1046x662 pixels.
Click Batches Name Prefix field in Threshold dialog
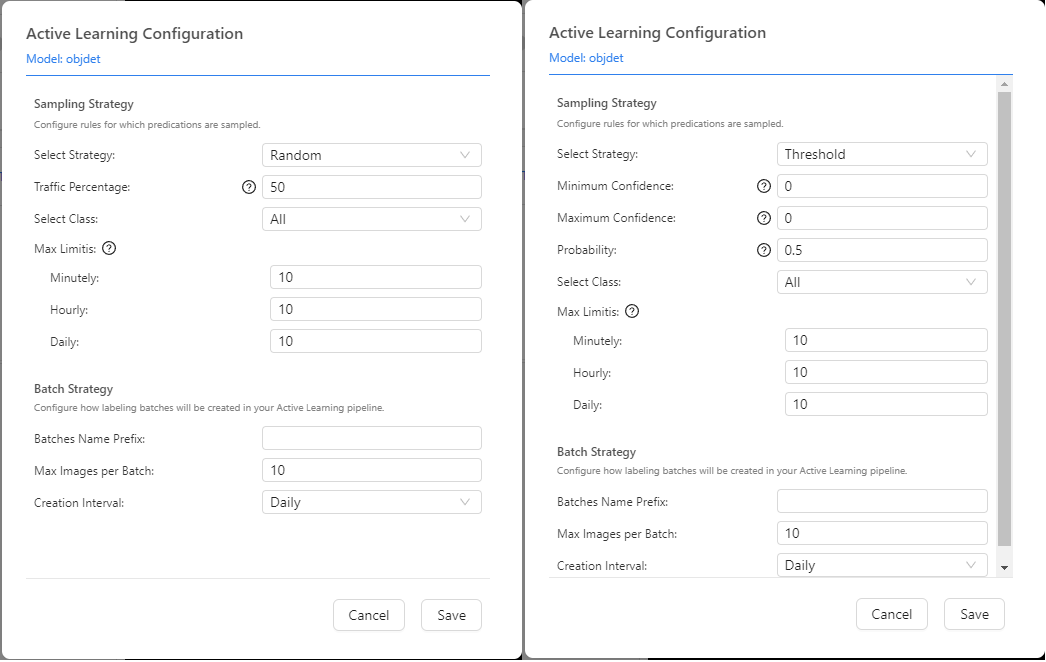click(x=882, y=501)
